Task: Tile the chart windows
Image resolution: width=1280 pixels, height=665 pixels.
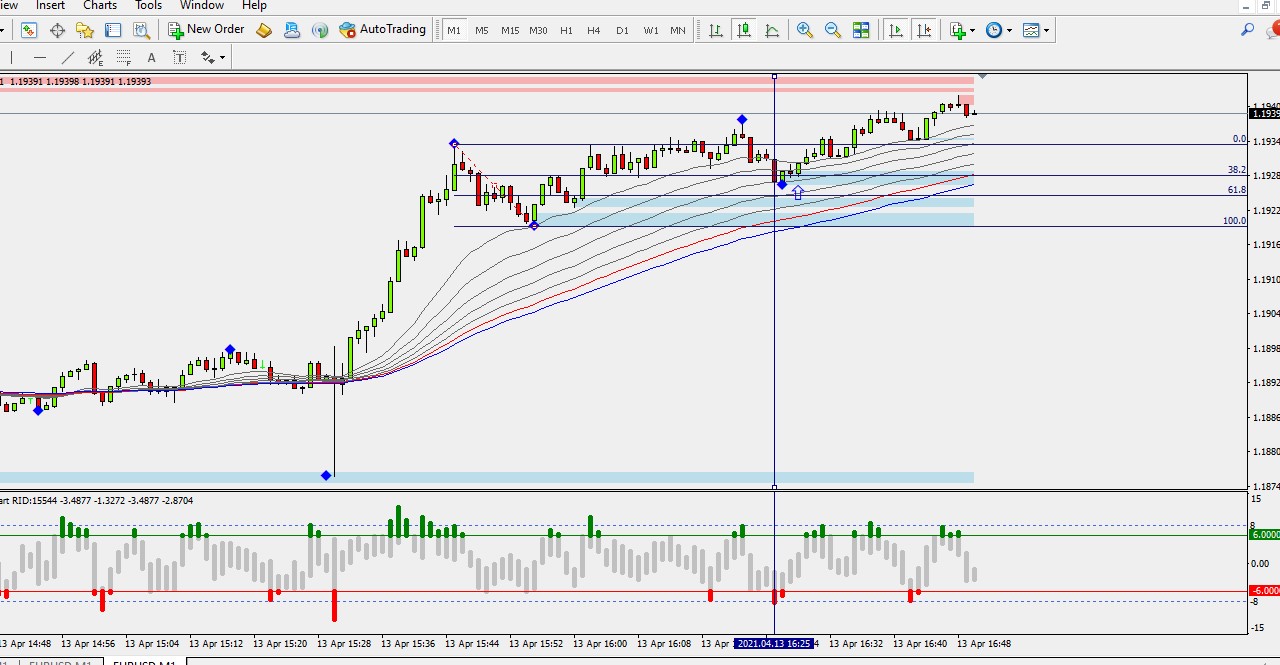Action: (x=861, y=30)
